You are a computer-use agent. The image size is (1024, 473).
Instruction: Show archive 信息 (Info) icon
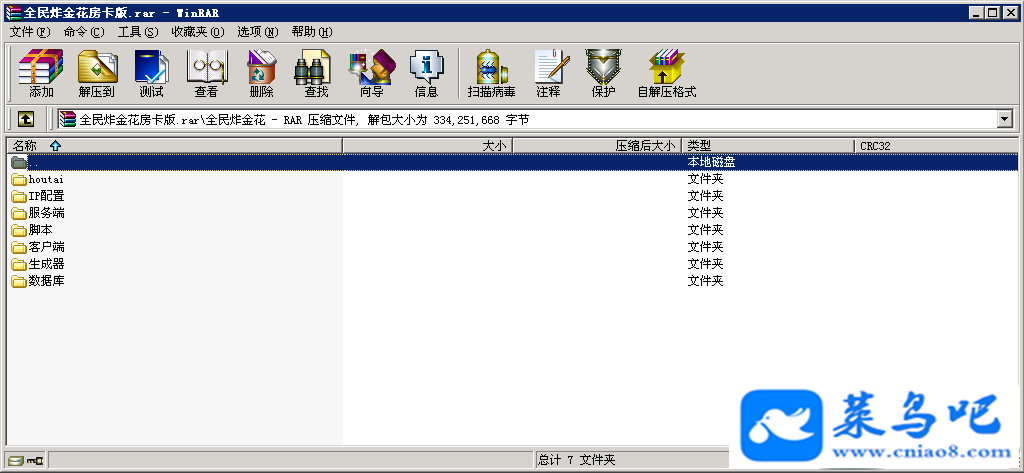tap(426, 73)
